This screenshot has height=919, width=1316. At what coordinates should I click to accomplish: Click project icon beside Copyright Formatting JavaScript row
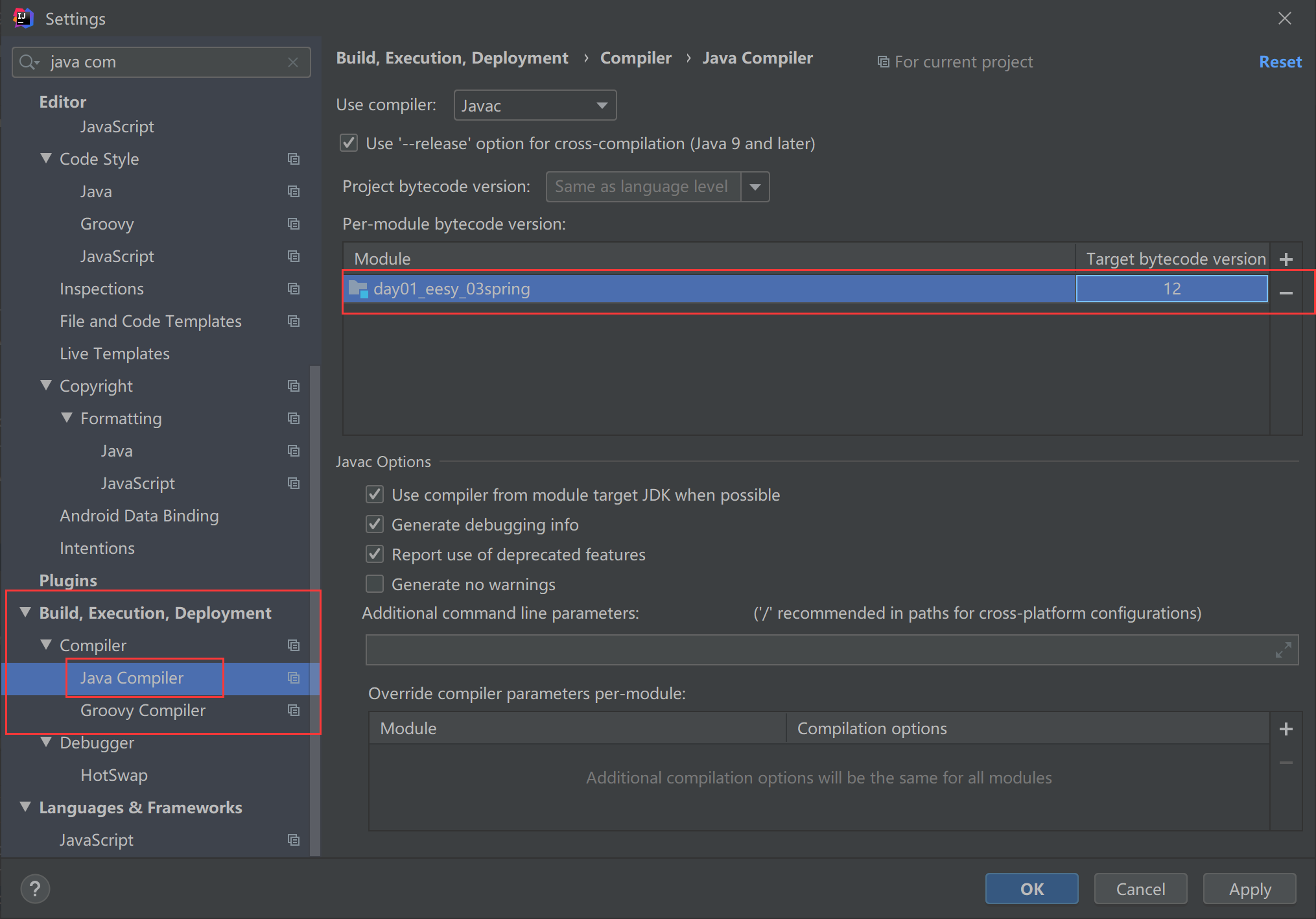click(x=294, y=483)
